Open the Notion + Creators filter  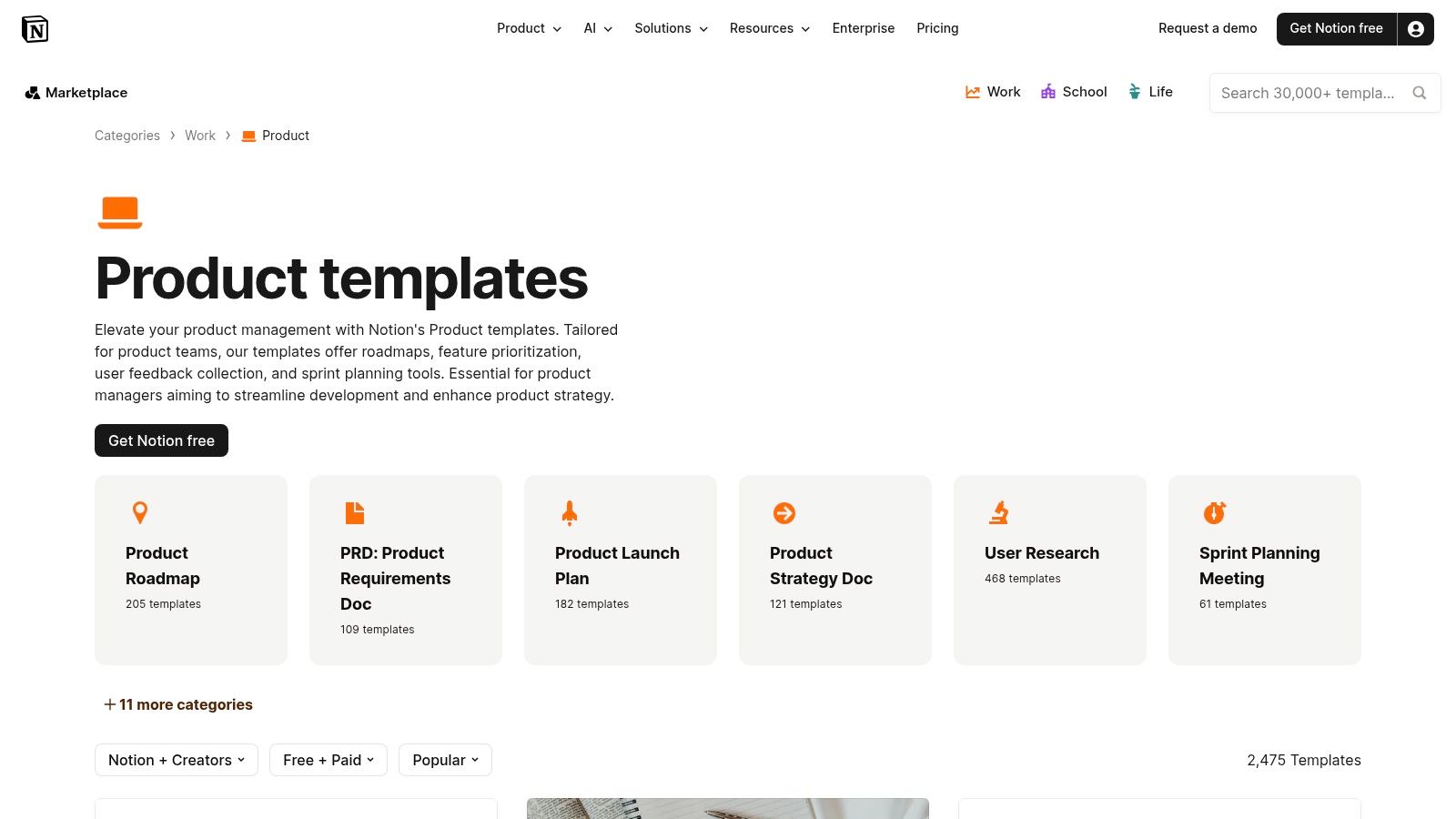click(177, 760)
